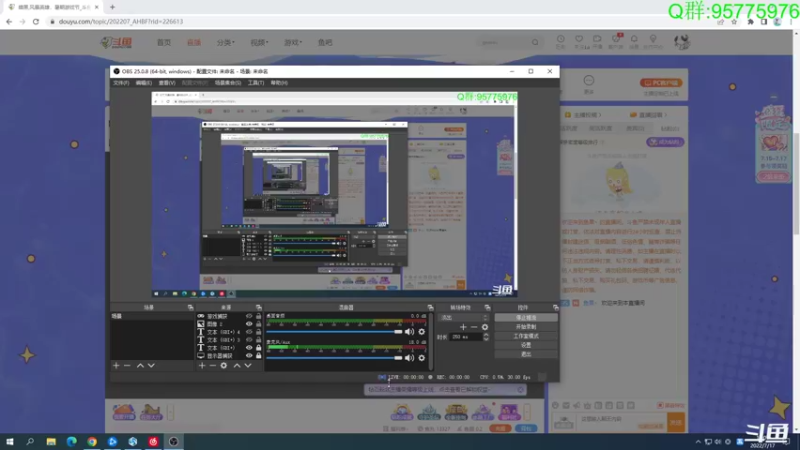Open the notification bell in Douyu header
The height and width of the screenshot is (450, 800).
(634, 39)
